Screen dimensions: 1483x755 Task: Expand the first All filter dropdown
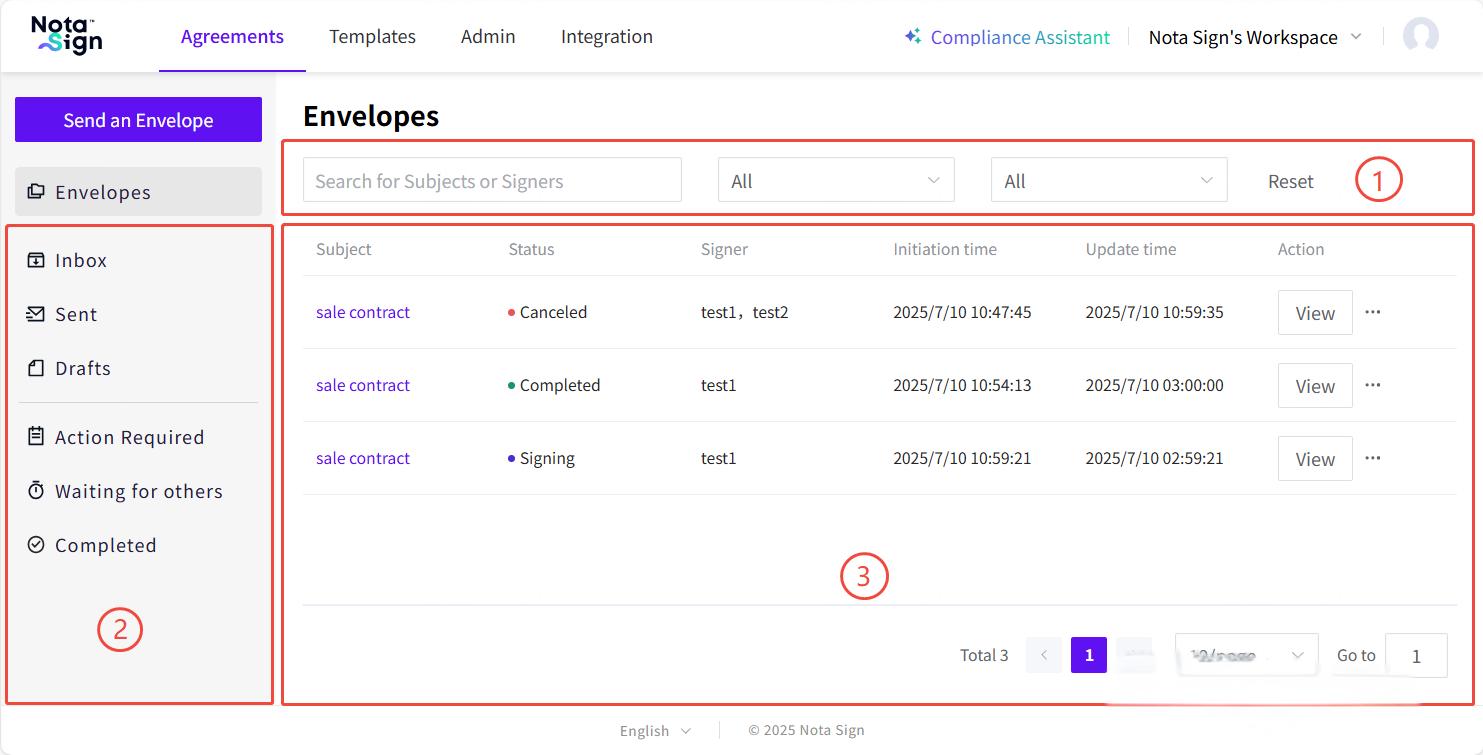coord(835,181)
